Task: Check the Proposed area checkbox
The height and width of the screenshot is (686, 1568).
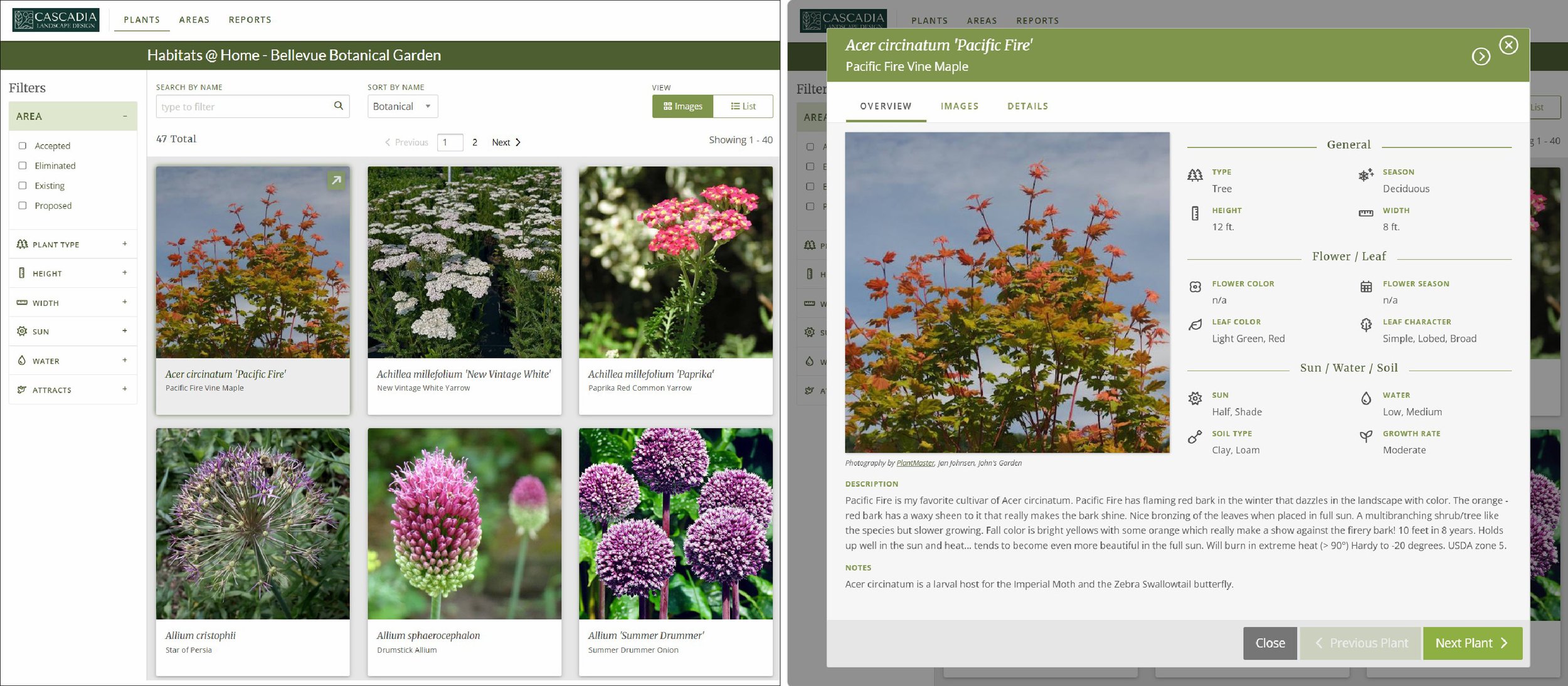Action: pyautogui.click(x=23, y=206)
